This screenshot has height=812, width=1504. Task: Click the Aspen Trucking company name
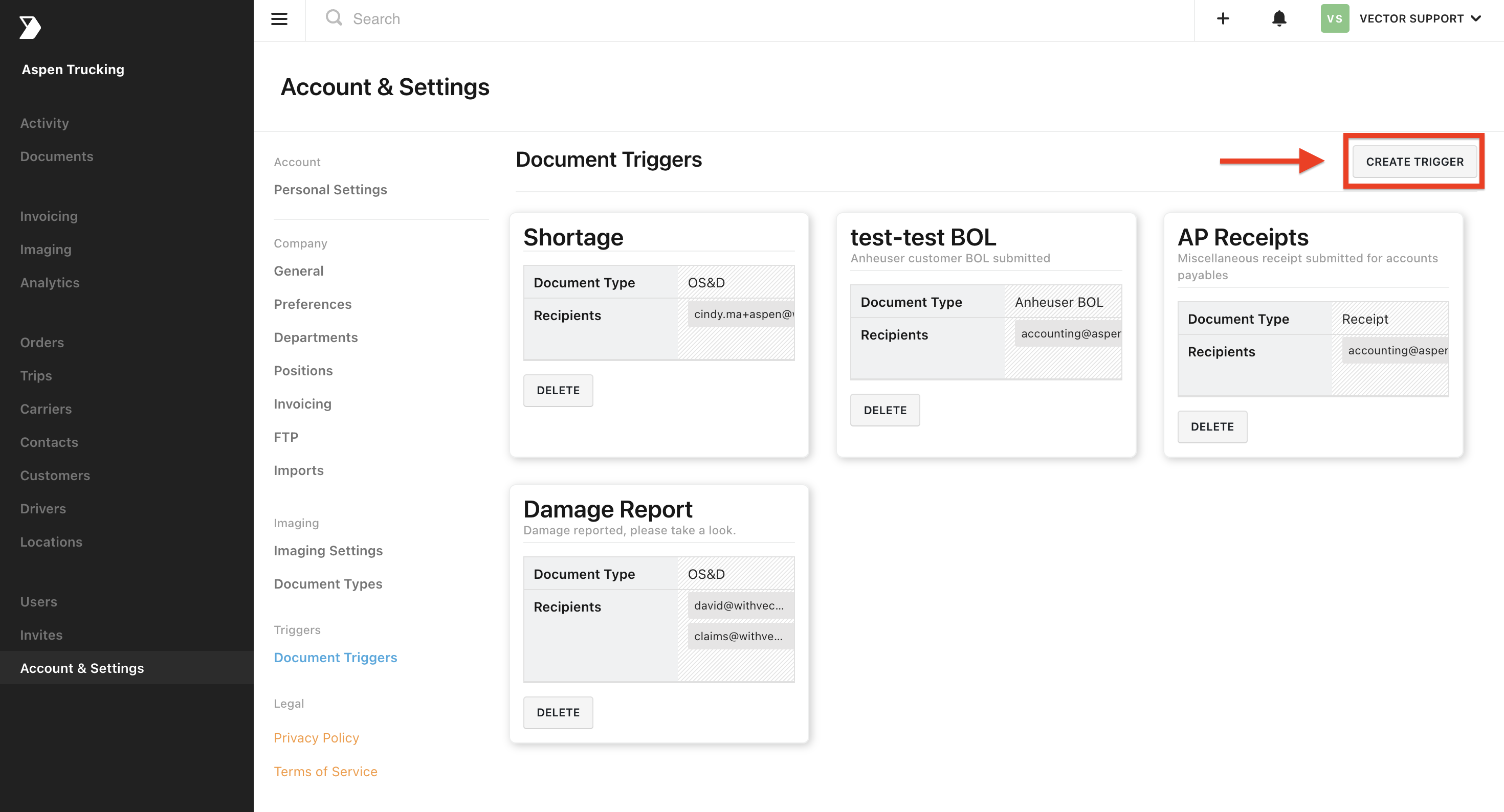(x=73, y=70)
